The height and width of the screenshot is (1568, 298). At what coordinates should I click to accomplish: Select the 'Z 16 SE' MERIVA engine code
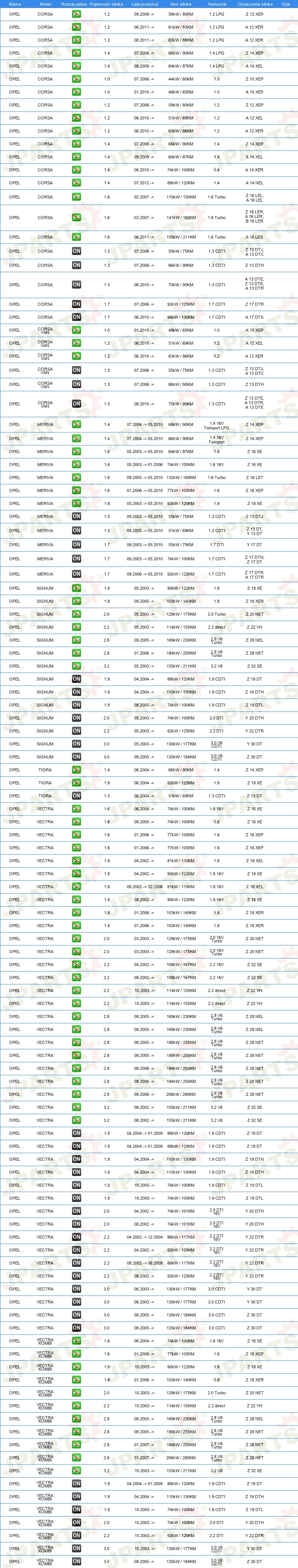[x=255, y=452]
